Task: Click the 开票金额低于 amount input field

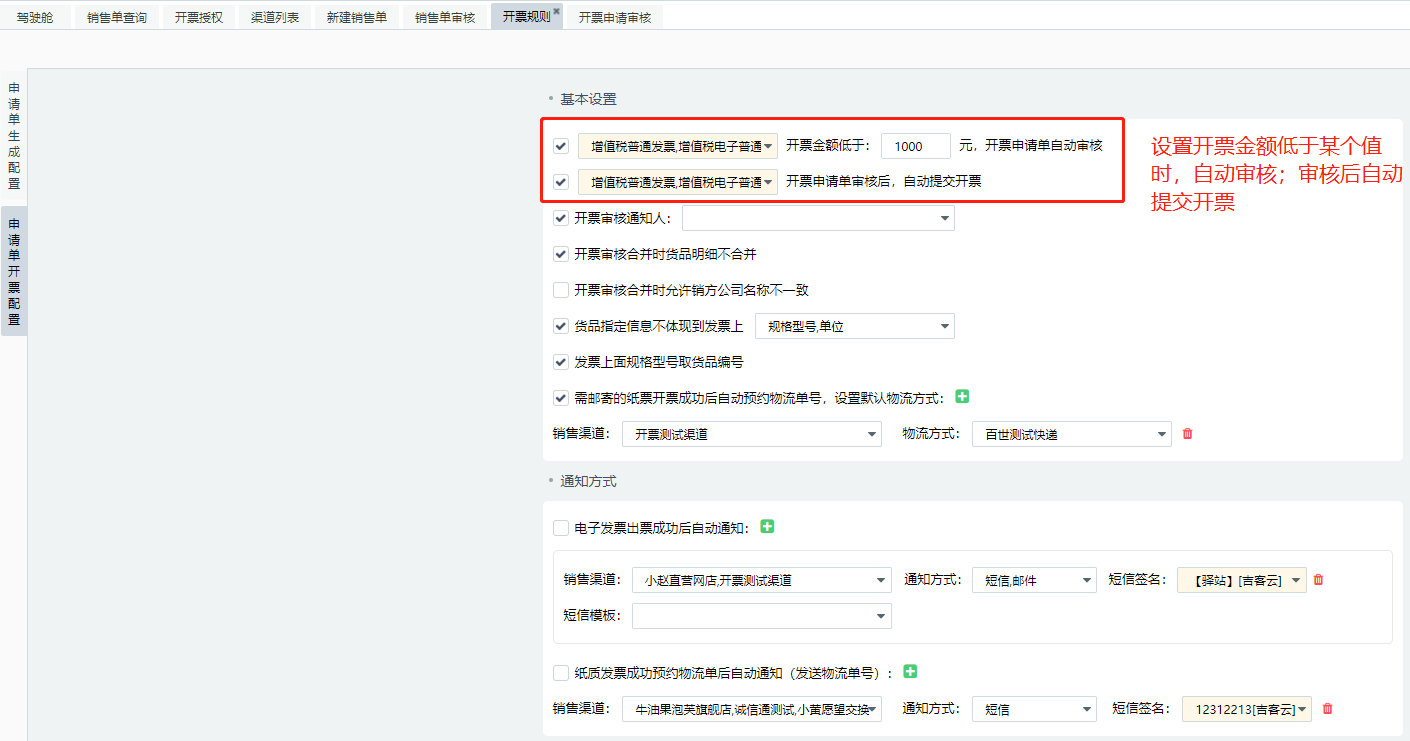Action: click(915, 146)
